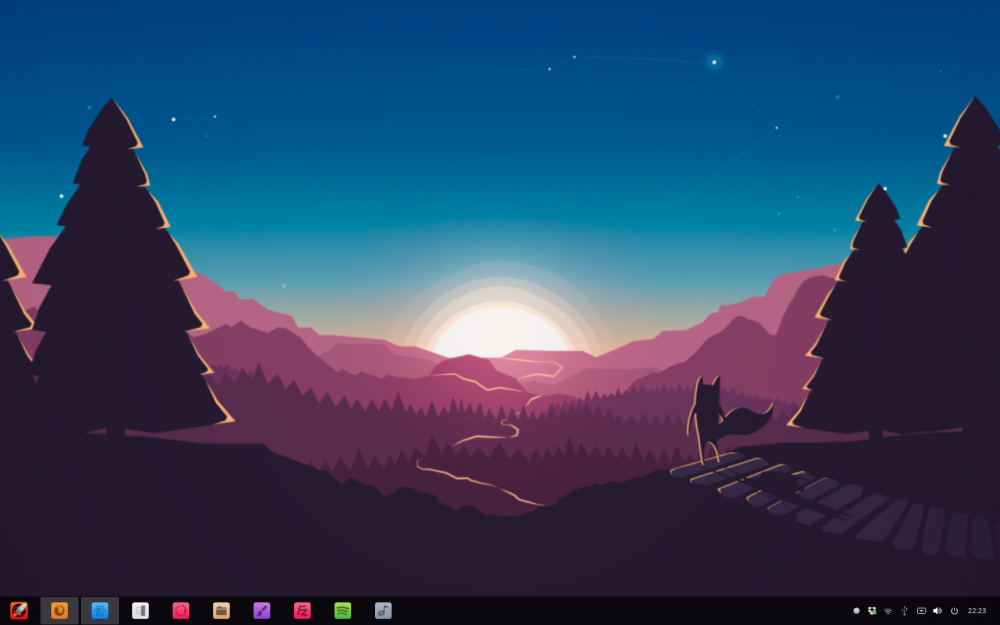Viewport: 1000px width, 625px height.
Task: Open the orange Firefox browser icon
Action: click(x=59, y=610)
